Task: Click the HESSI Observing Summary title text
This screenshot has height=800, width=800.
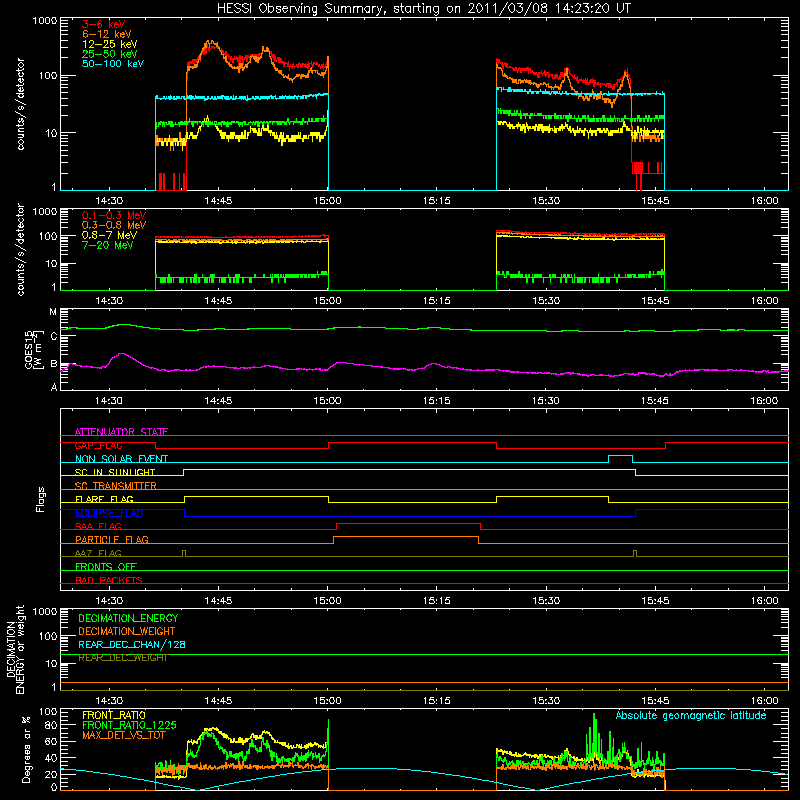Action: tap(424, 9)
